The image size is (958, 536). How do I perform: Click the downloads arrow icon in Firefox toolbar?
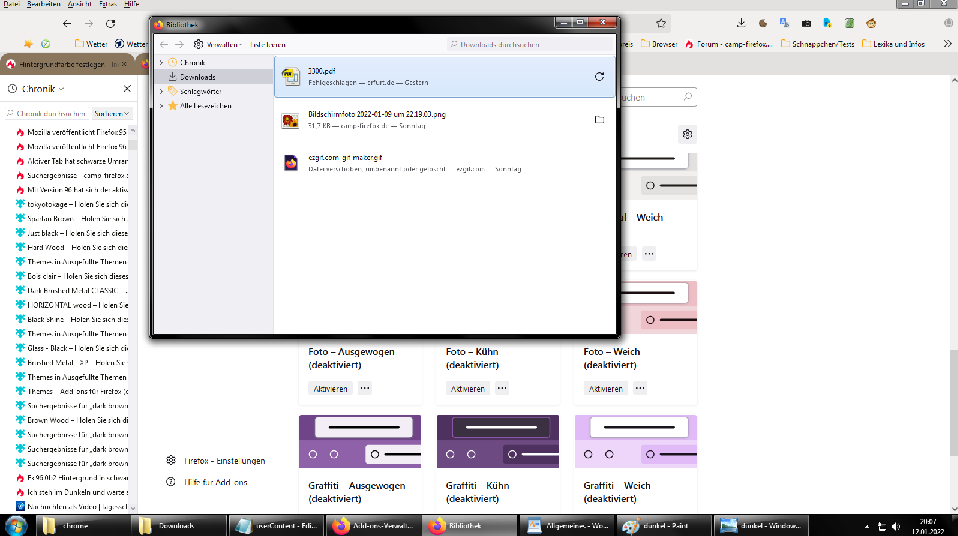740,23
